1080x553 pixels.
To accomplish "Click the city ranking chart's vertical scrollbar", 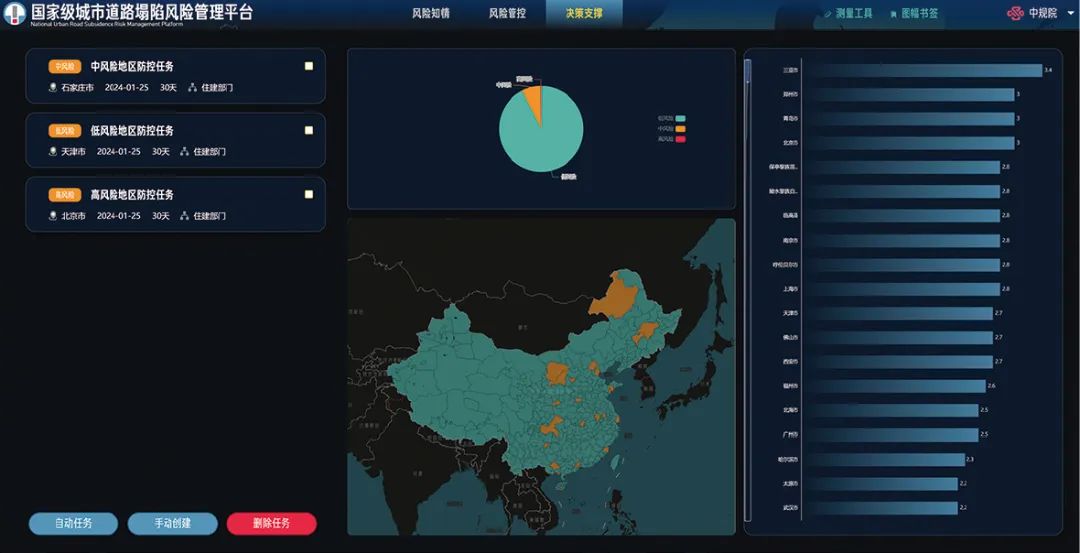I will tap(748, 290).
